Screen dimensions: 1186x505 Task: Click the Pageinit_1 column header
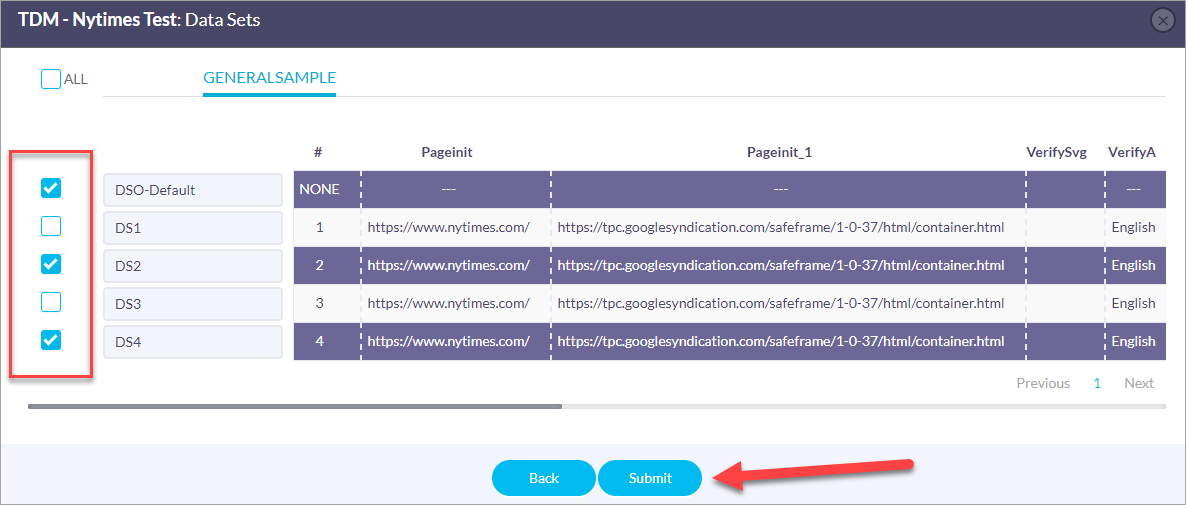(x=779, y=152)
